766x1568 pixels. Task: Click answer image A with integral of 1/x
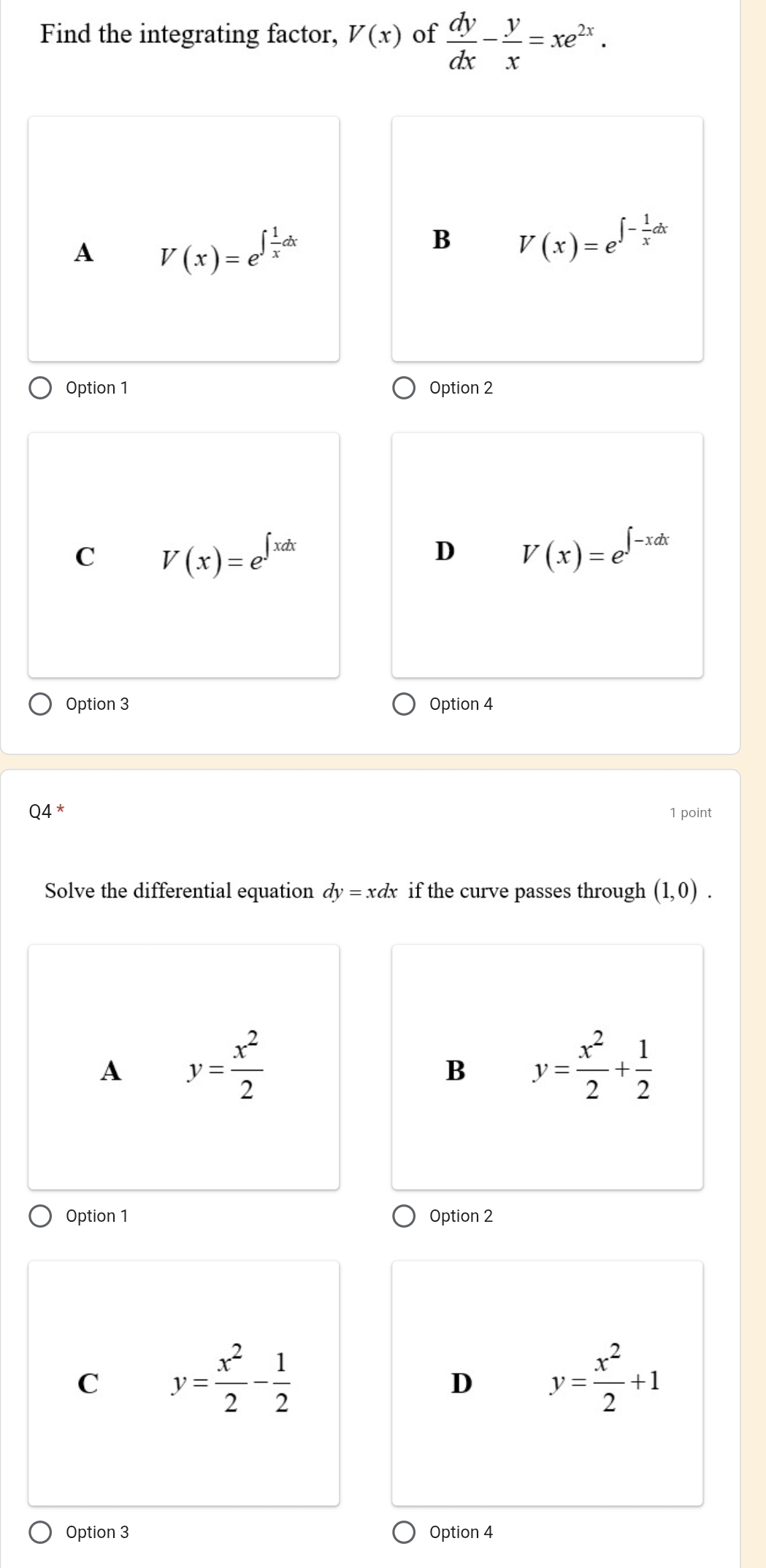coord(184,239)
